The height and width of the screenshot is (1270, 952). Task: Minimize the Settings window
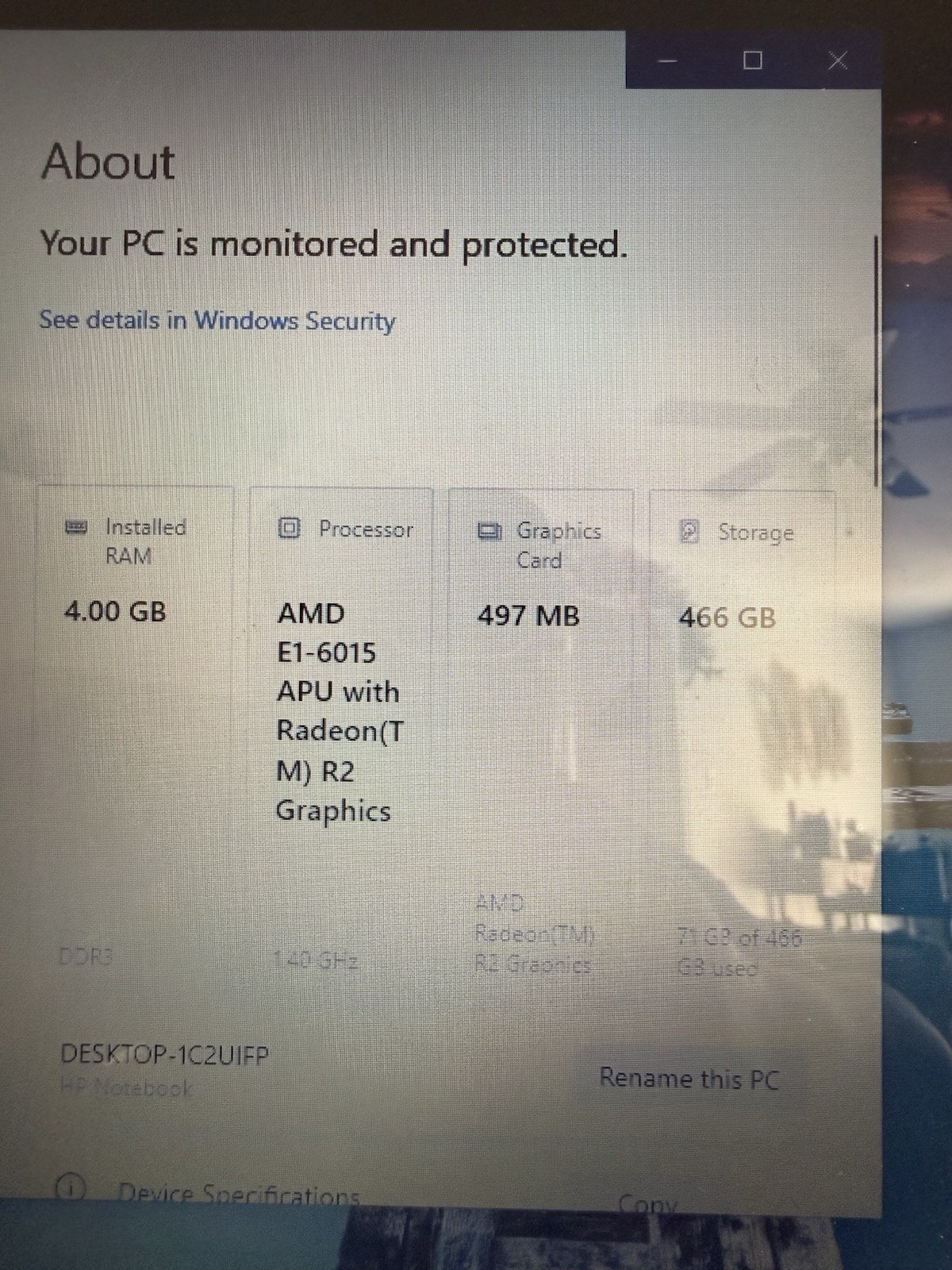click(667, 60)
